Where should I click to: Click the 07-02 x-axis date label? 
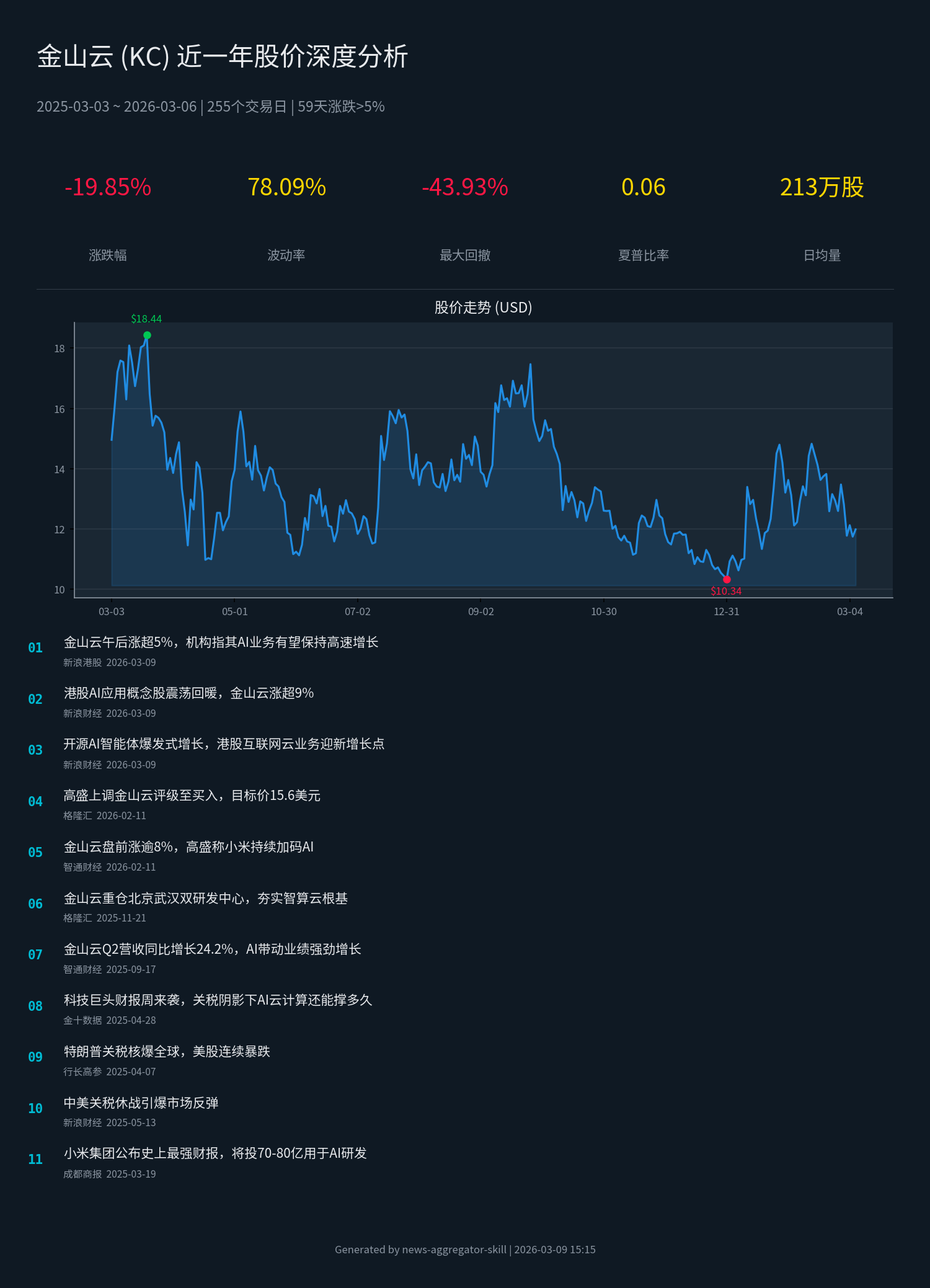358,612
